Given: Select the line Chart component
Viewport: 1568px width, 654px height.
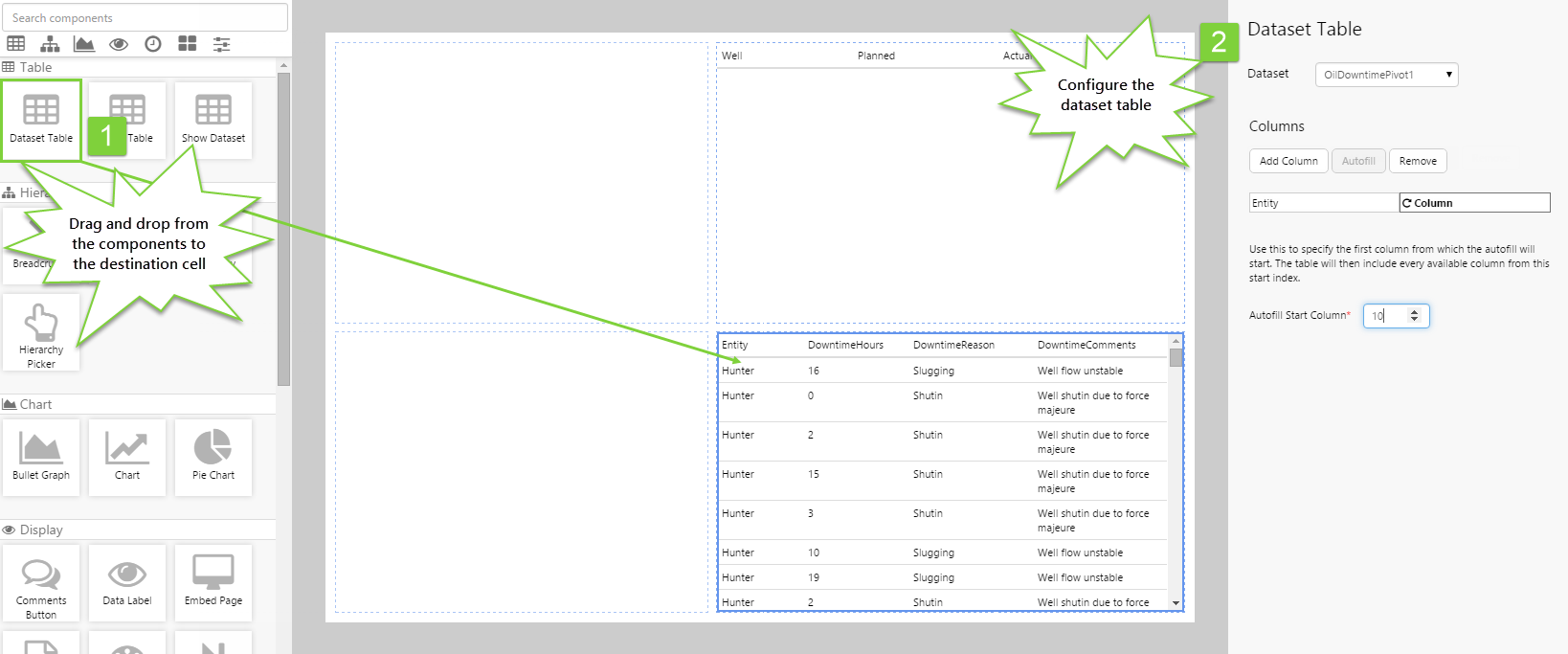Looking at the screenshot, I should (x=127, y=456).
